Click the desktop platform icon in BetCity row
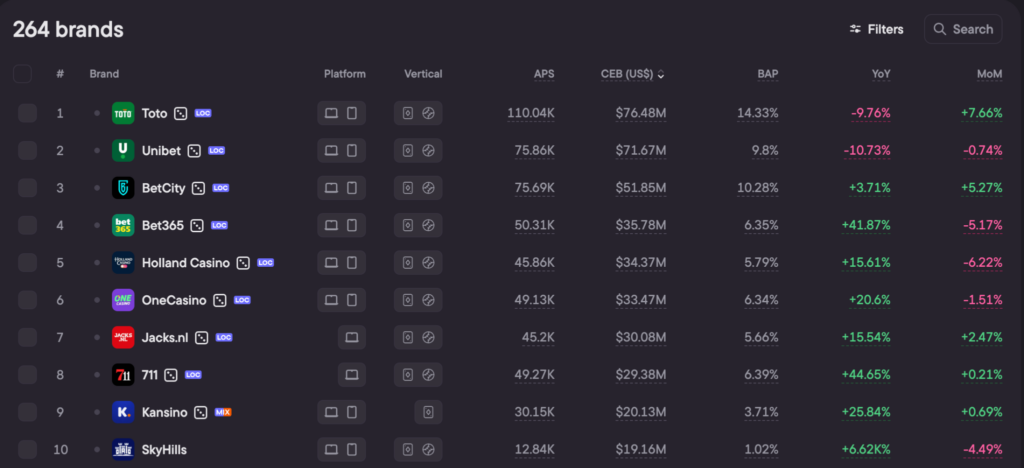The image size is (1024, 468). click(331, 188)
